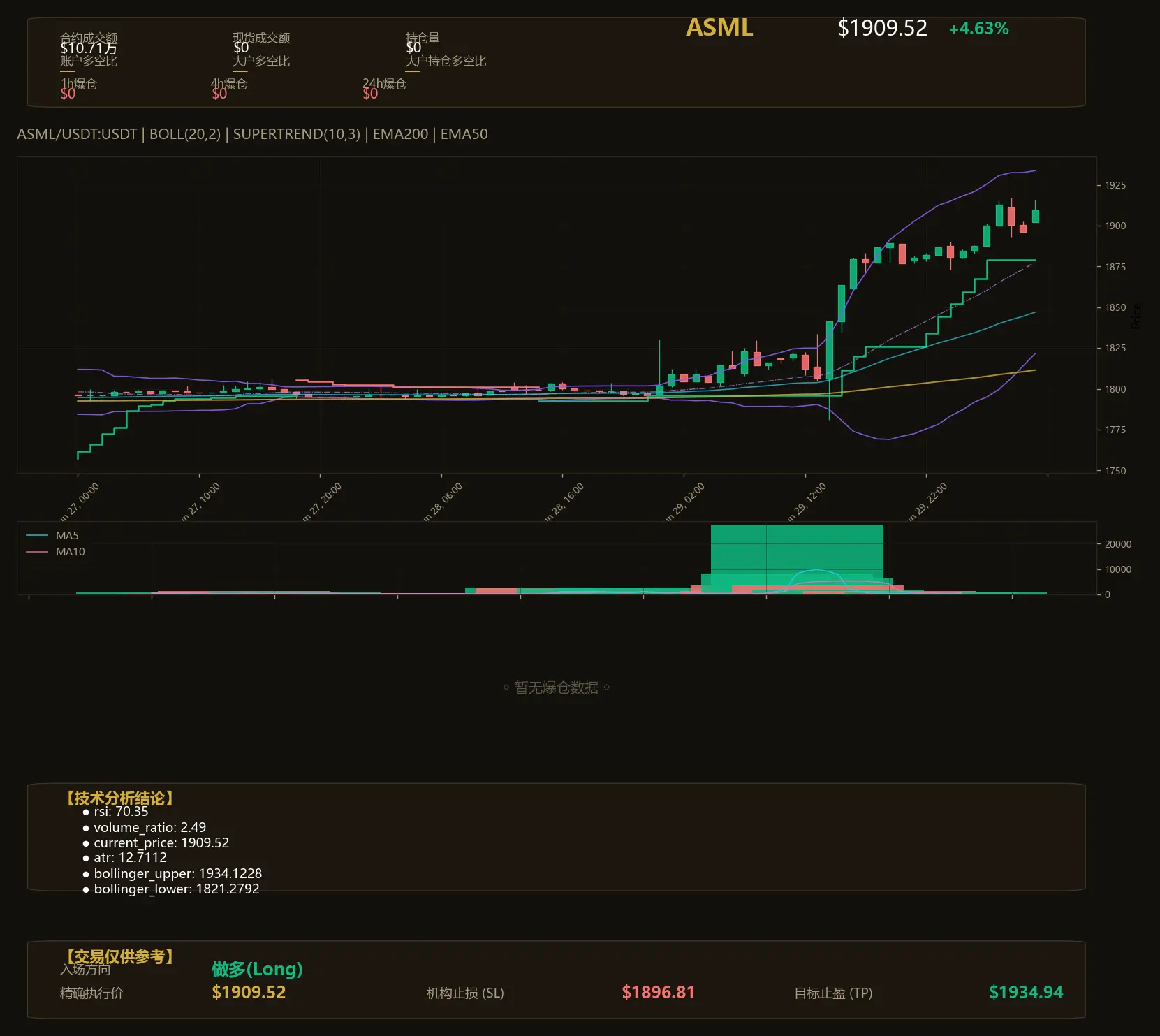Select the red $0 under 24h爆仓
1160x1036 pixels.
pyautogui.click(x=370, y=94)
